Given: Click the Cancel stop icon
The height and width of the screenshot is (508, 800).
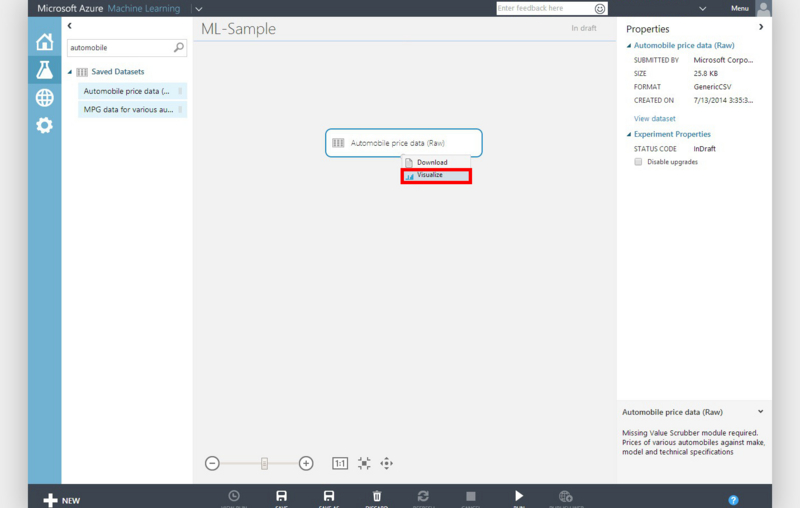Looking at the screenshot, I should (470, 496).
